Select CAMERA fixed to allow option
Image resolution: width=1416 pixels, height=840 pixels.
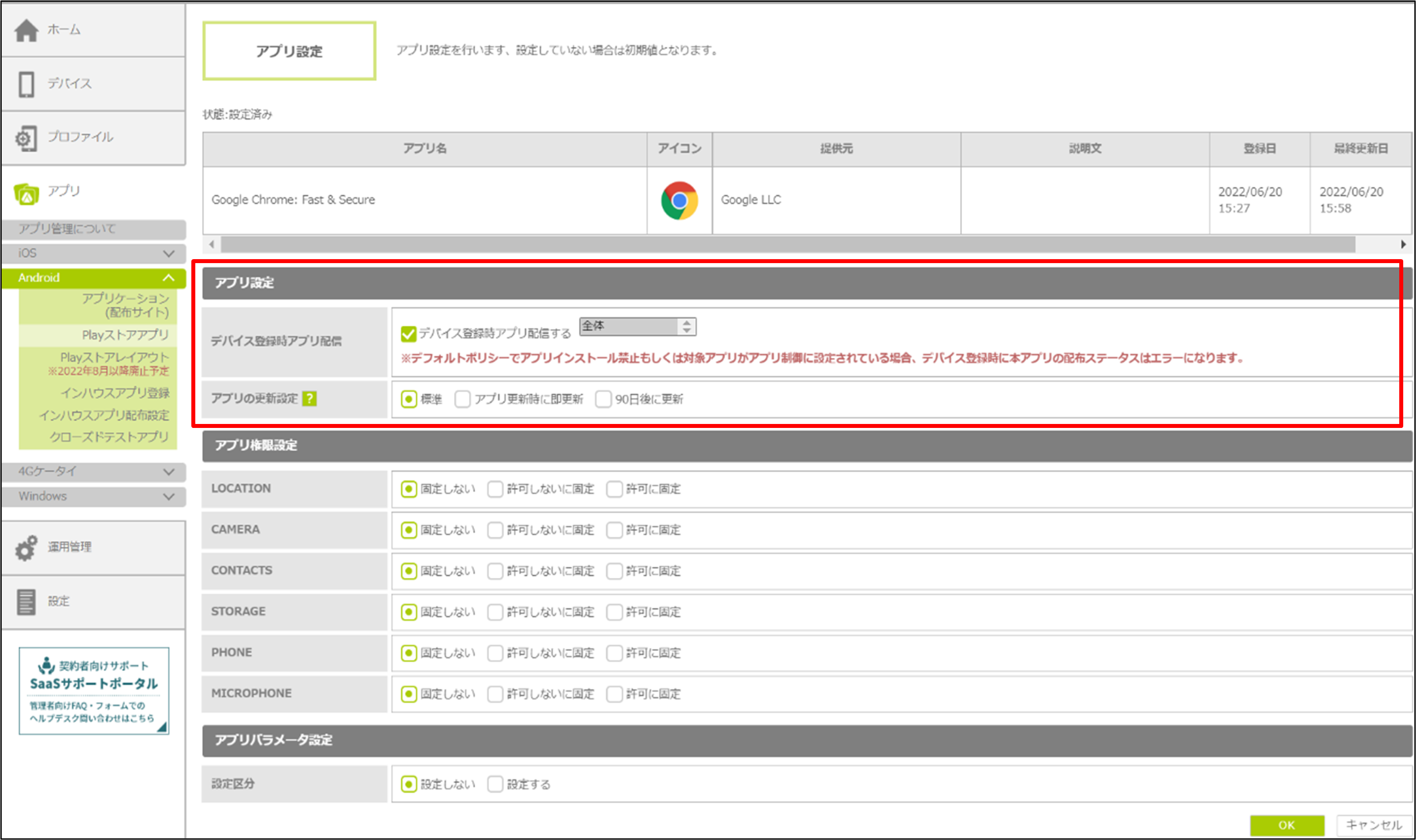(x=614, y=530)
